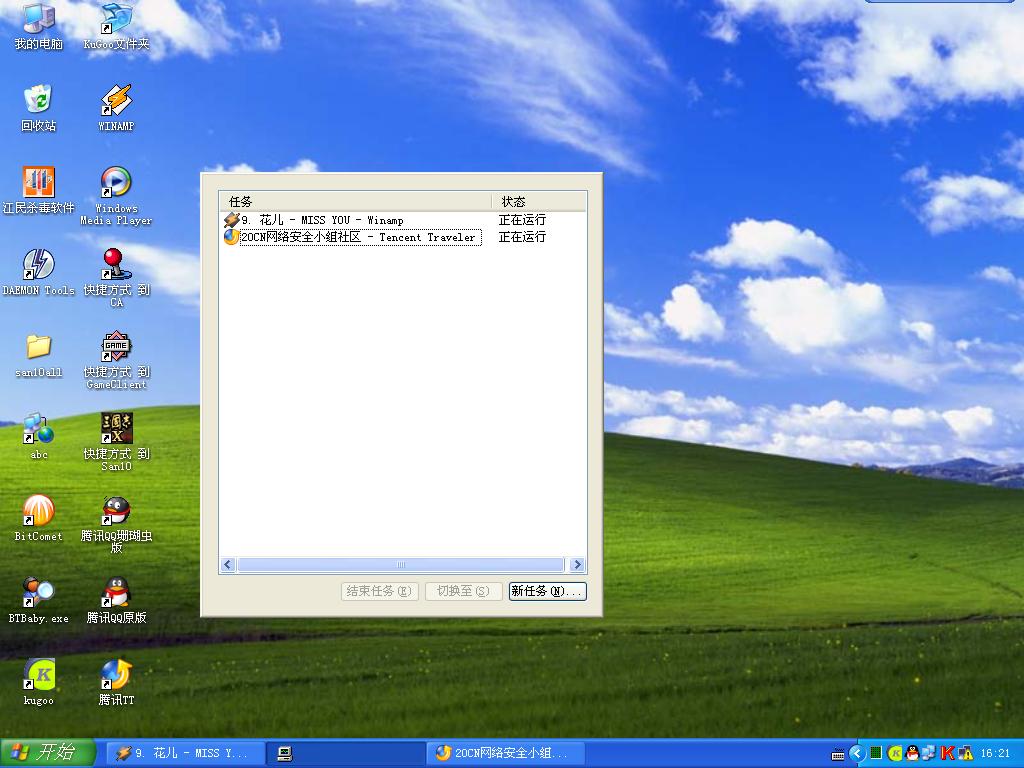Open the 我的电脑 desktop icon
1024x768 pixels.
39,26
